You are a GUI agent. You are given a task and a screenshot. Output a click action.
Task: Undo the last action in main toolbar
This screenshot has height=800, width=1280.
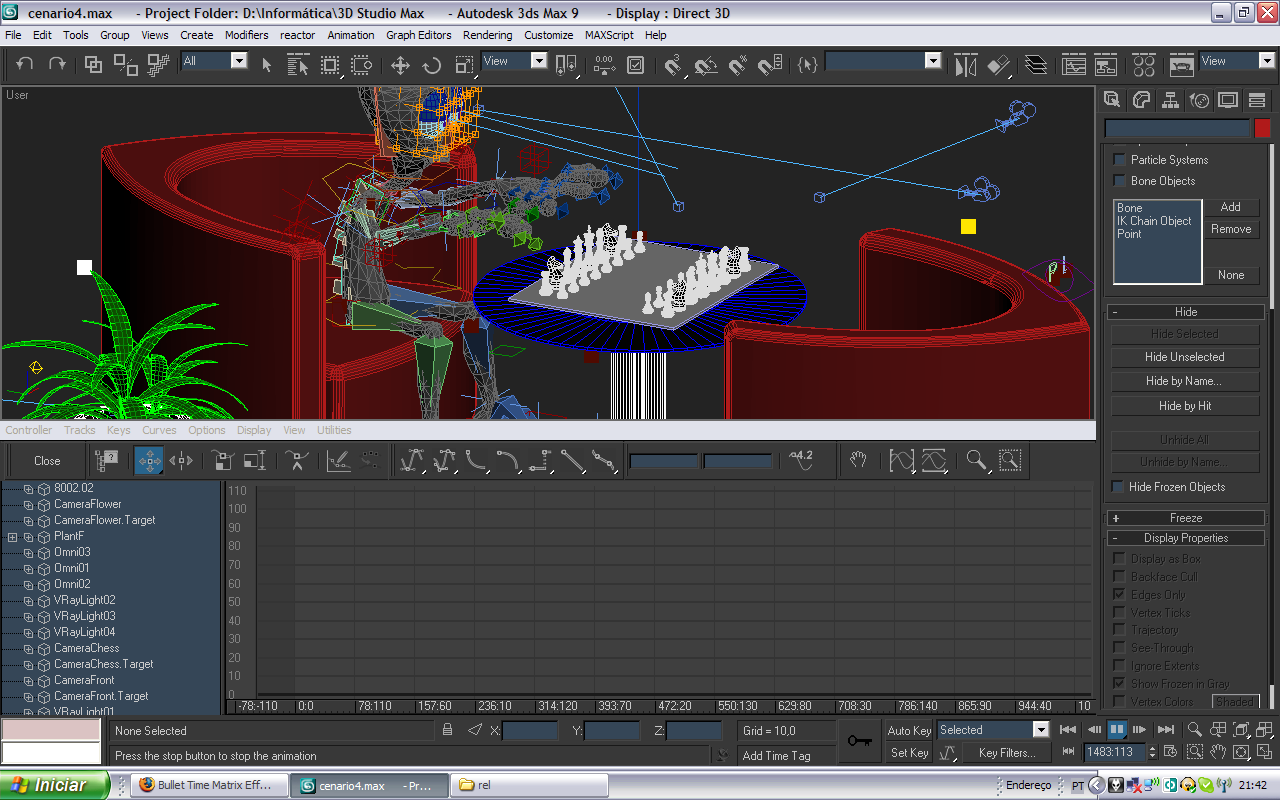coord(25,65)
